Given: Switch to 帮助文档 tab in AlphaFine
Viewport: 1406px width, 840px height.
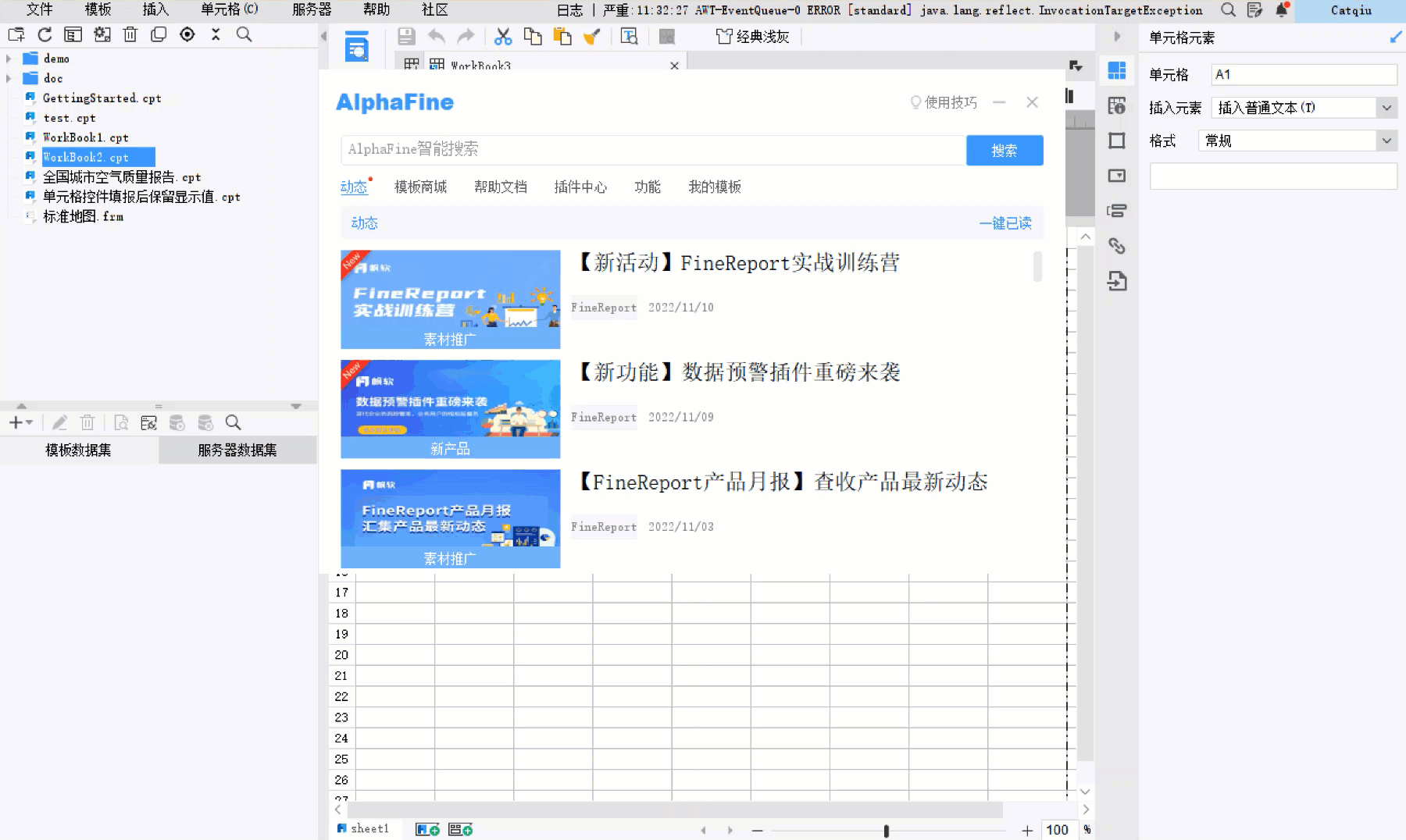Looking at the screenshot, I should [501, 187].
